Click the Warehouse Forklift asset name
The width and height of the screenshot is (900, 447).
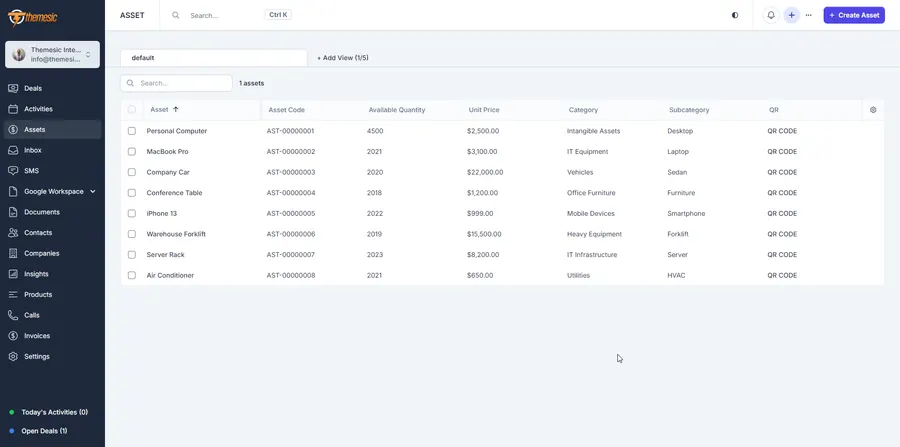pyautogui.click(x=176, y=234)
